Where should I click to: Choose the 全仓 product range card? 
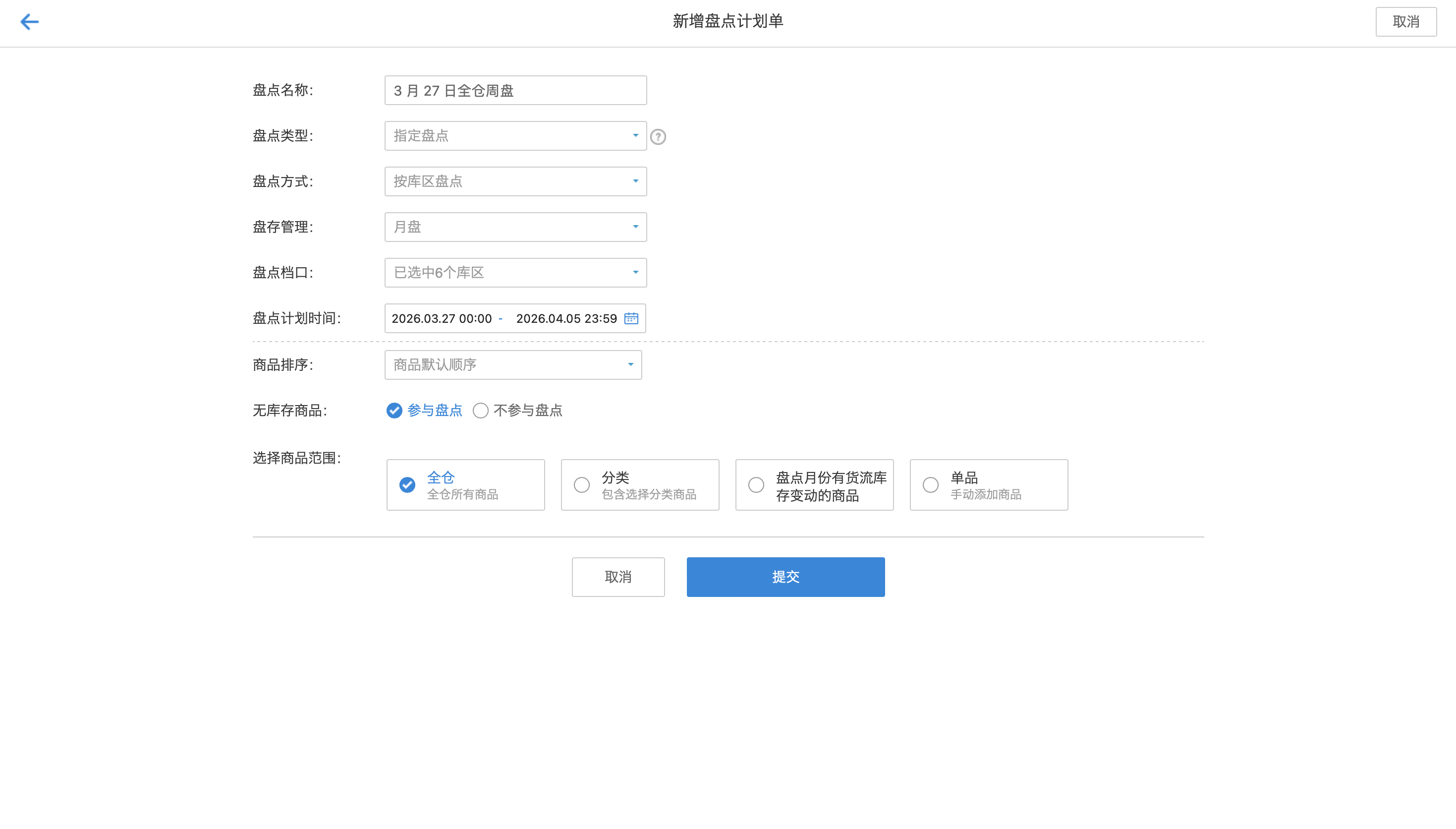pyautogui.click(x=465, y=485)
